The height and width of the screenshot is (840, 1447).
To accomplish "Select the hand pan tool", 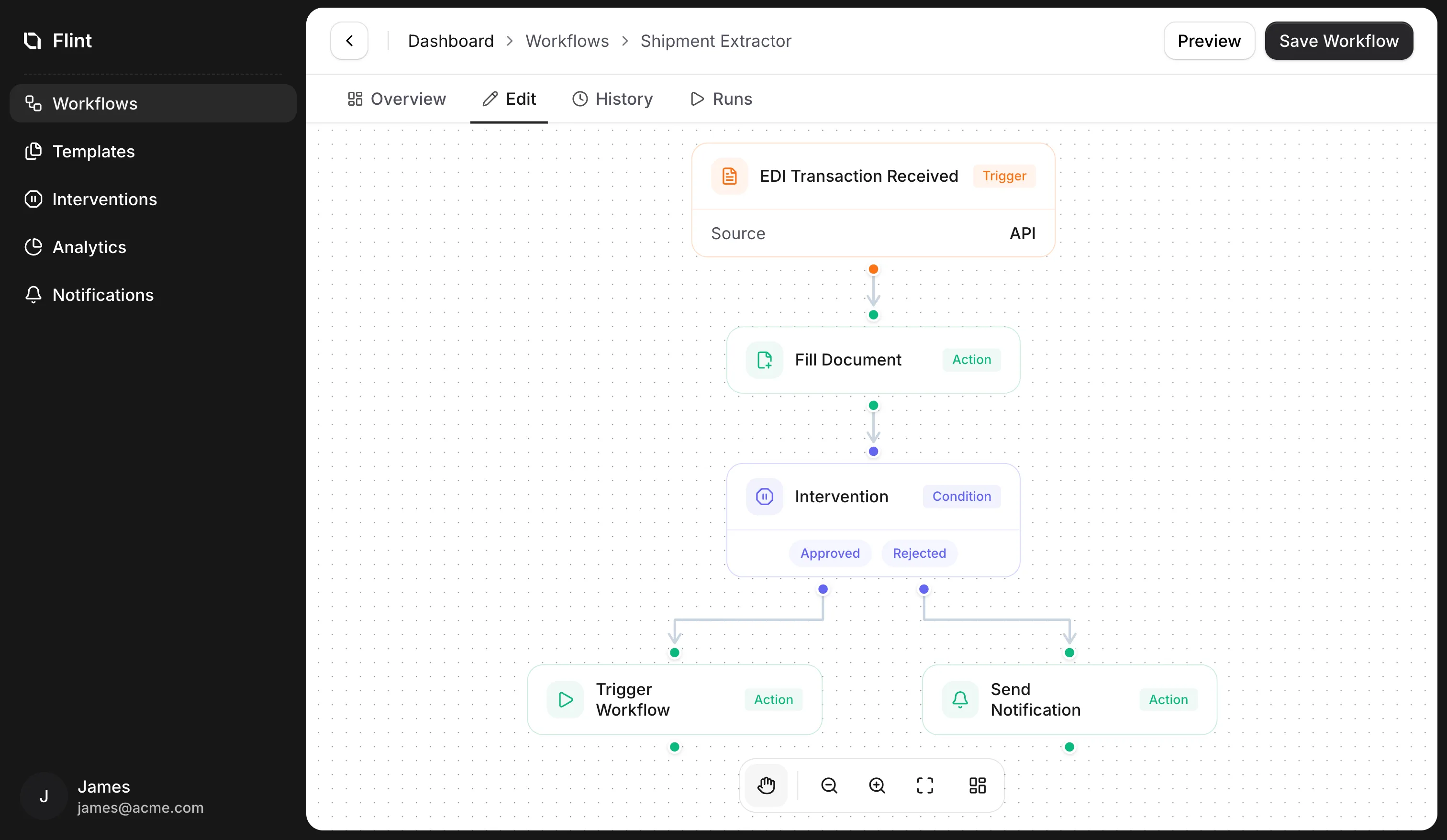I will [766, 785].
